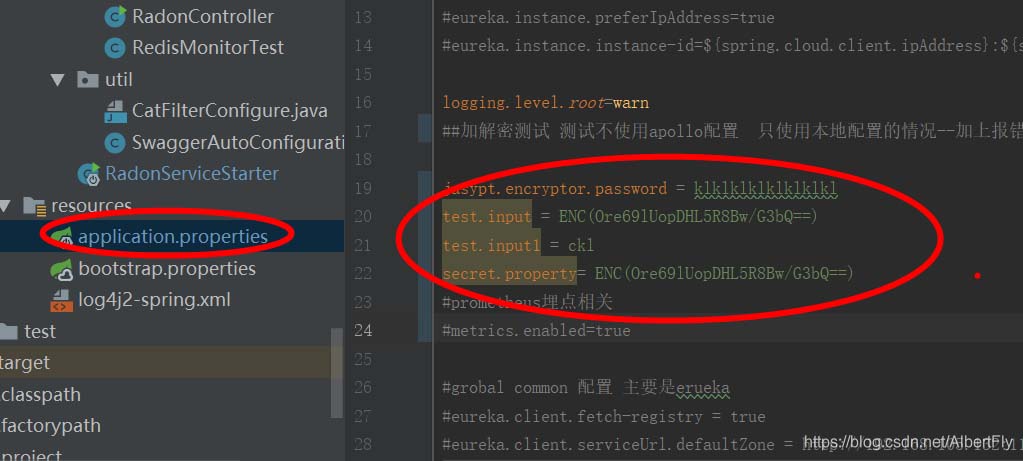Open log4j2-spring.xml file
This screenshot has height=461, width=1023.
155,300
